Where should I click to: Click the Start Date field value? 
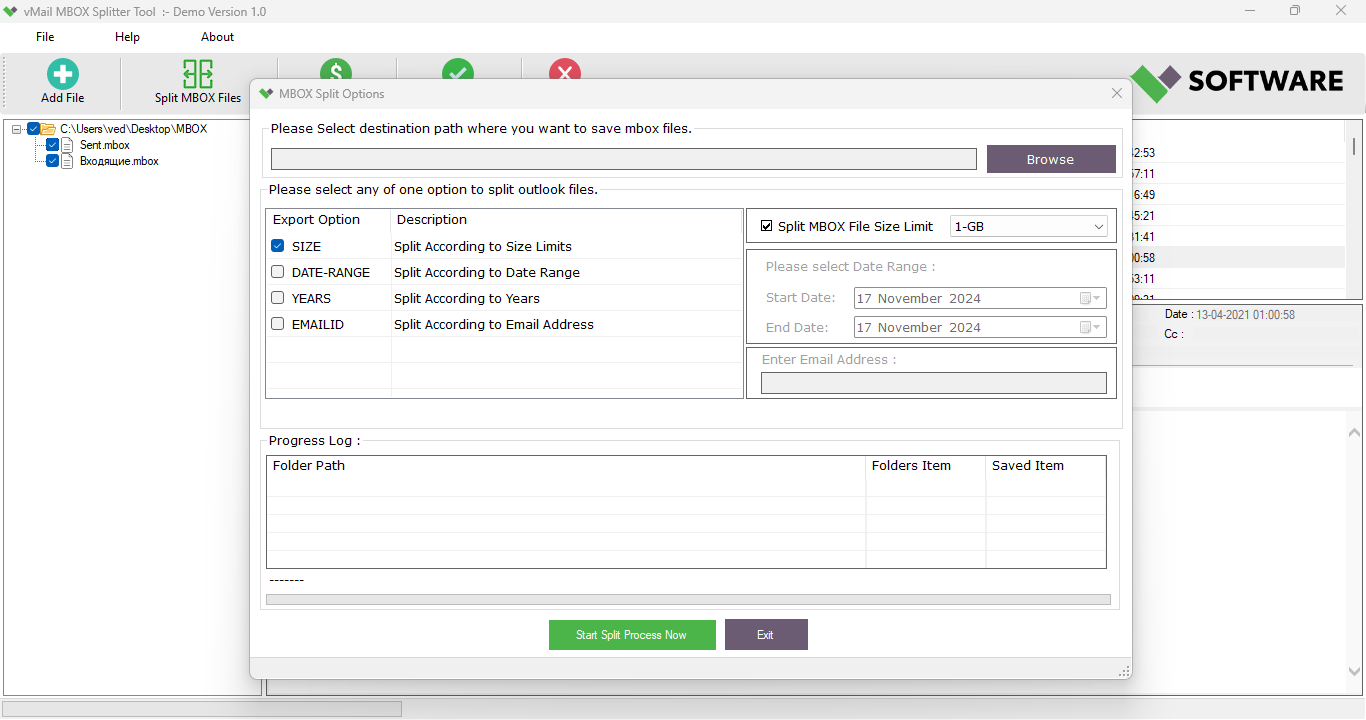pyautogui.click(x=919, y=298)
